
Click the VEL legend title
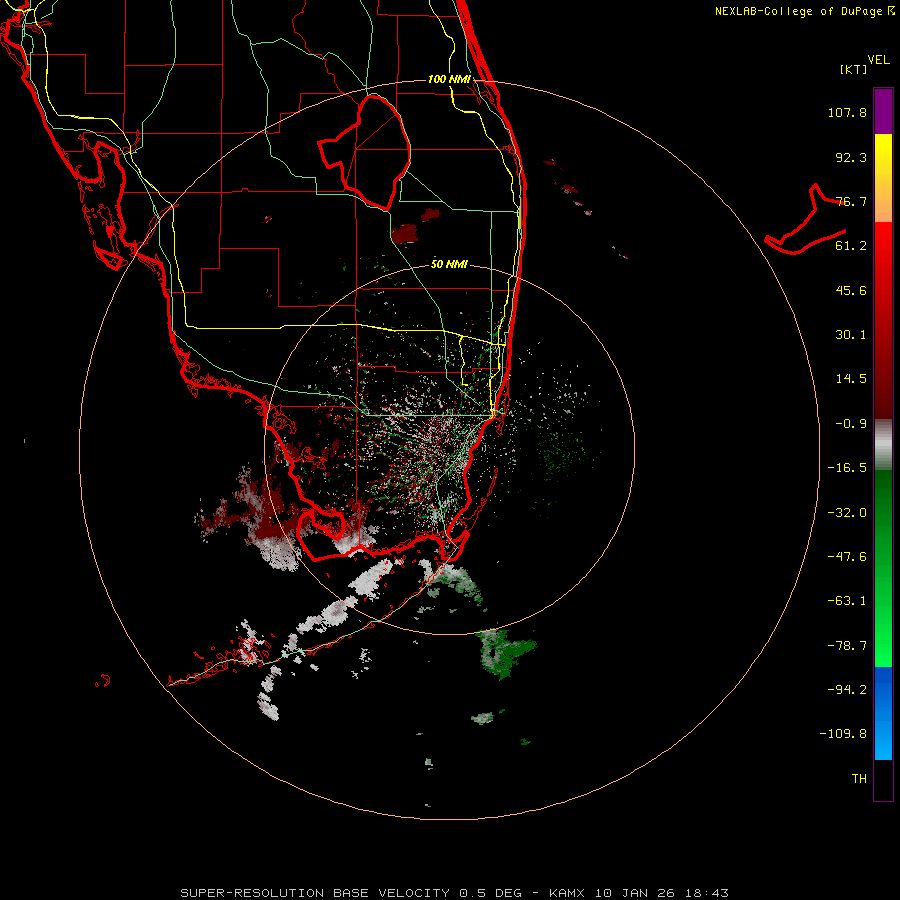[x=878, y=60]
